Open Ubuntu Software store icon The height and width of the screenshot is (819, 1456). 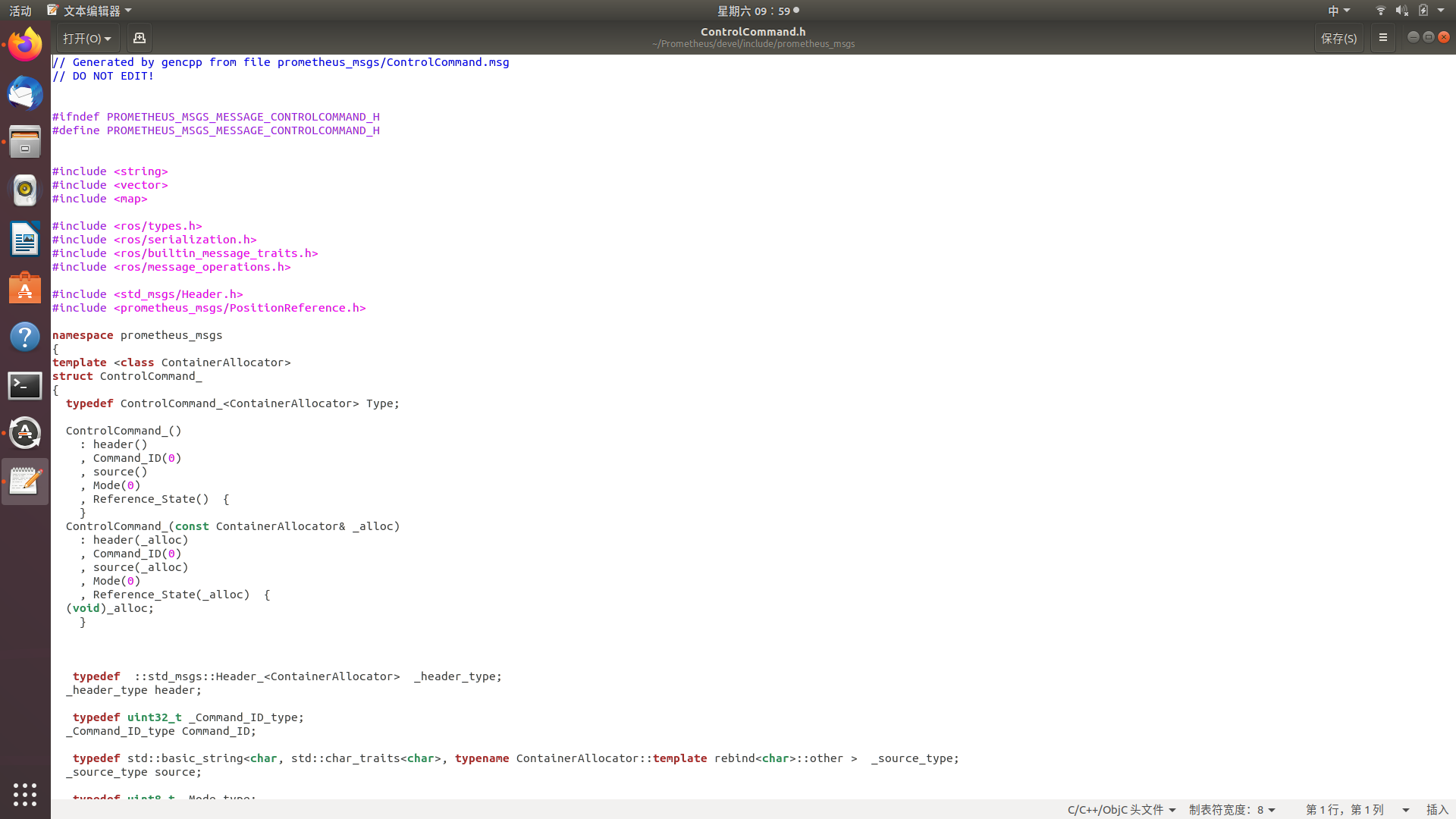[25, 288]
